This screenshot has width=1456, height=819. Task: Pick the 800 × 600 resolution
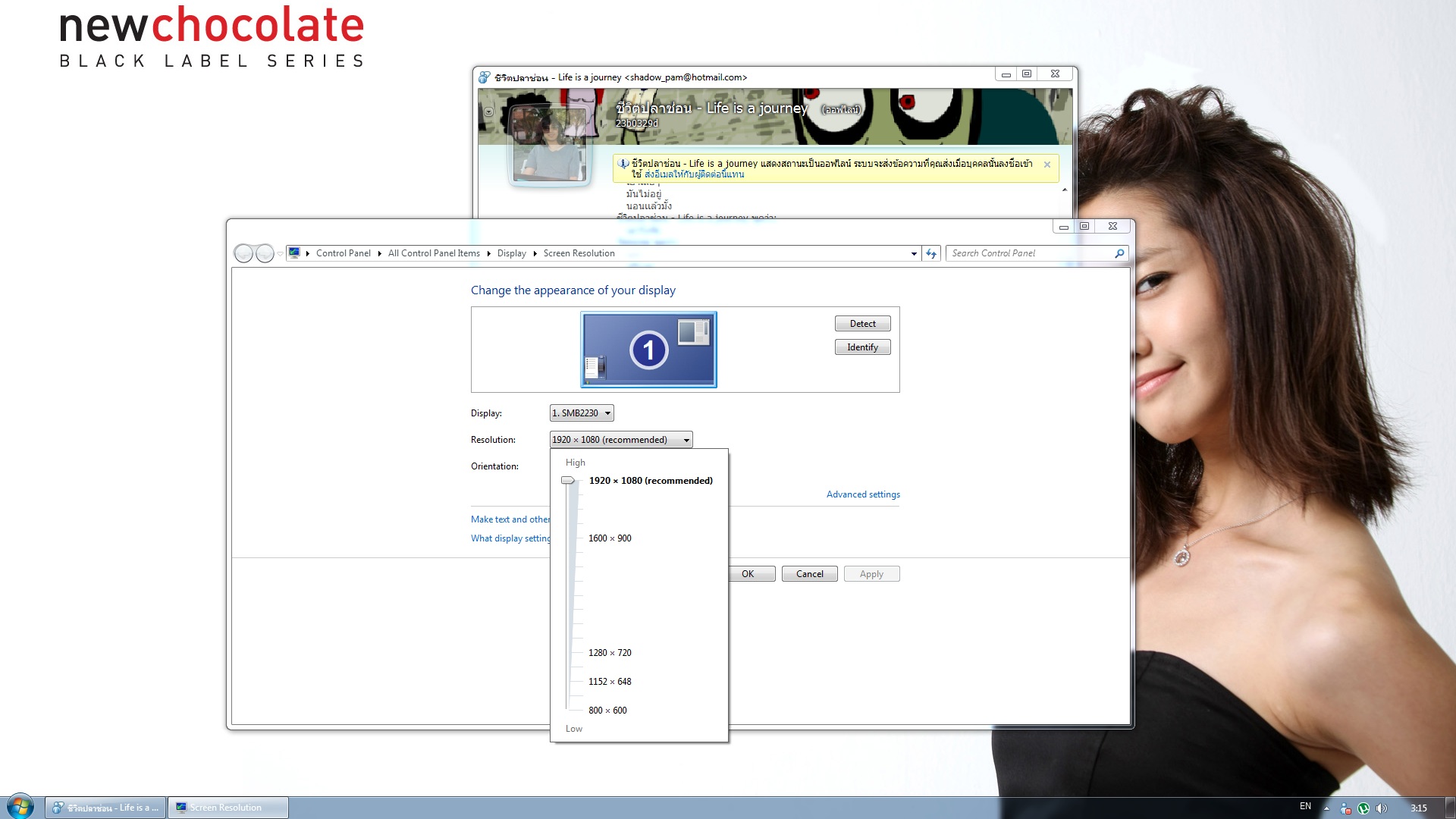[607, 711]
